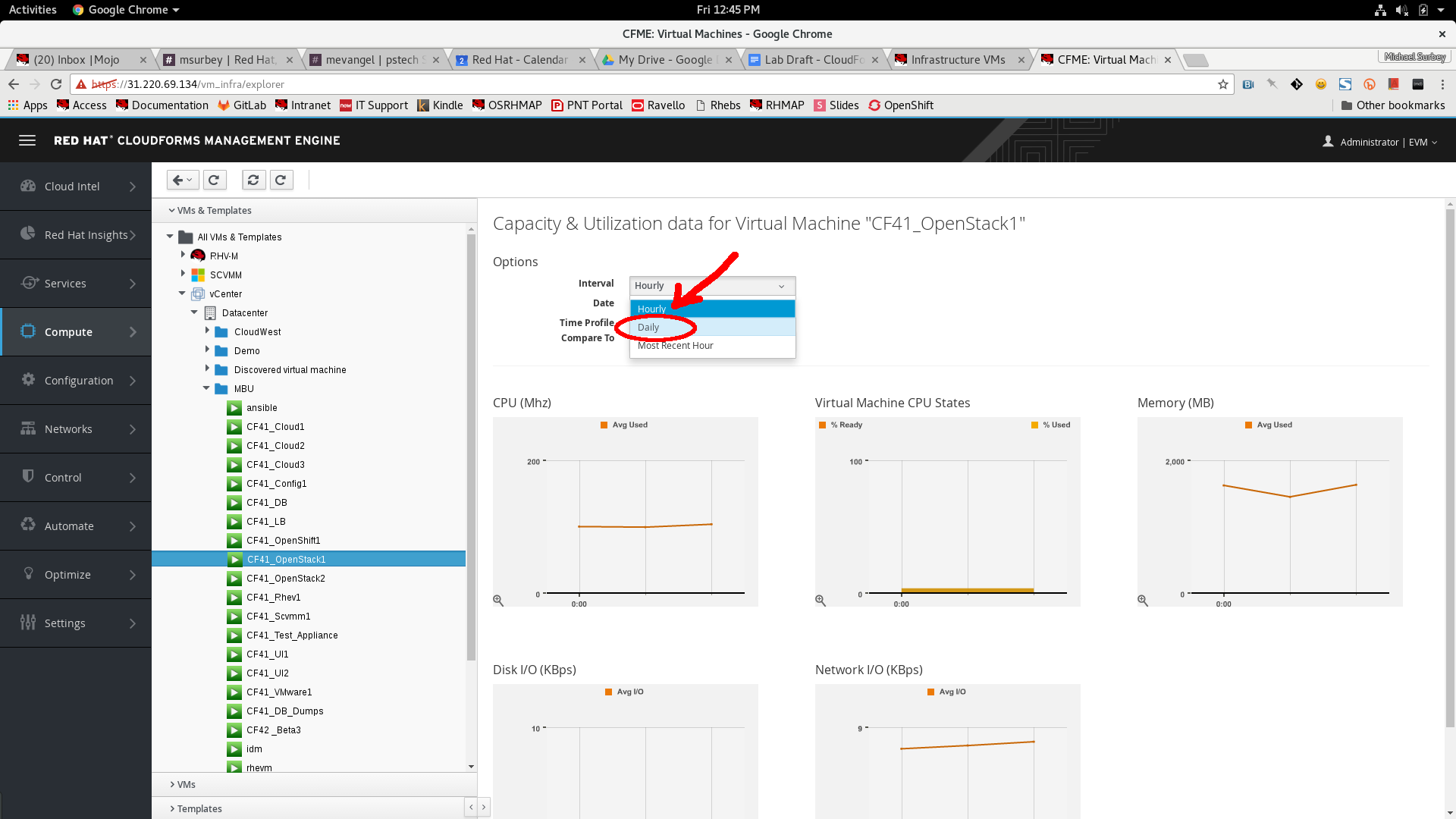Click the insecure connection warning icon

point(82,84)
